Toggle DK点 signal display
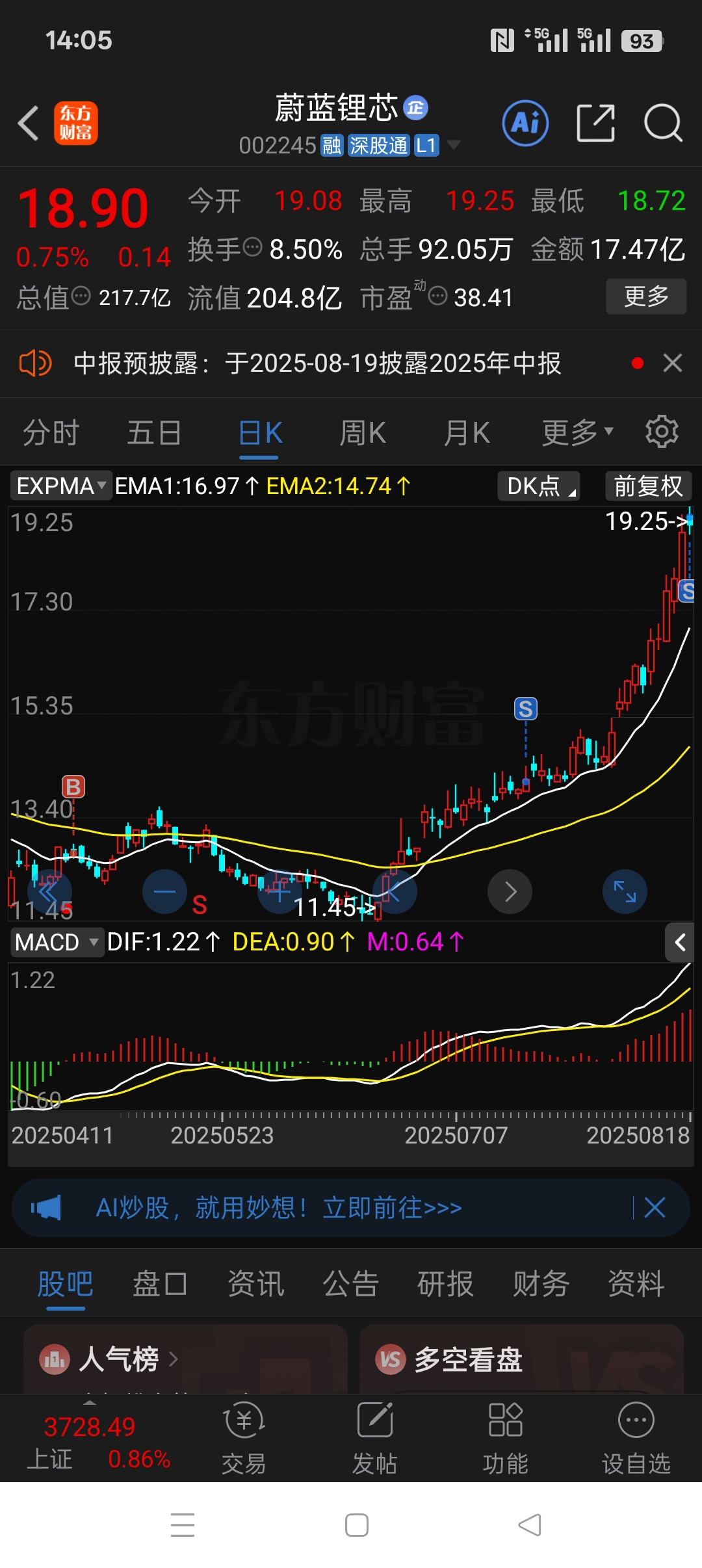This screenshot has width=702, height=1568. click(x=538, y=486)
